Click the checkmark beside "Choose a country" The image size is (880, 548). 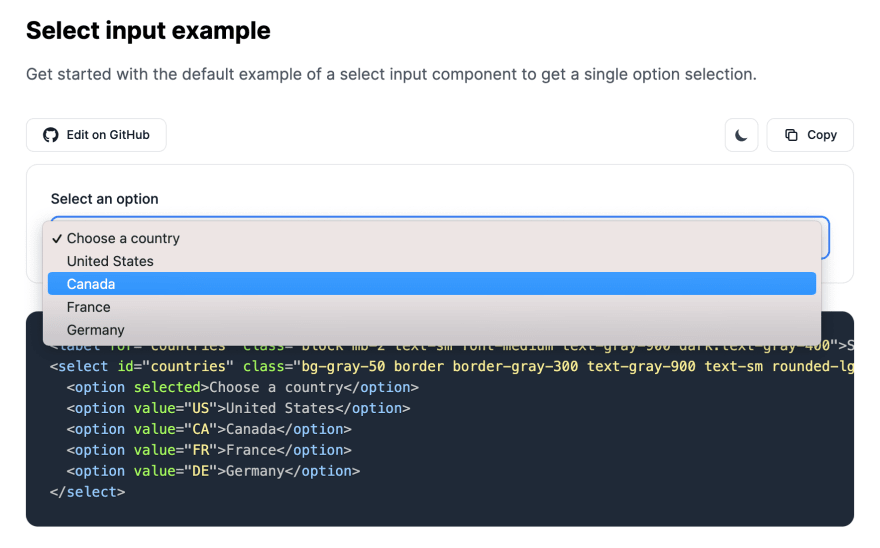click(58, 238)
